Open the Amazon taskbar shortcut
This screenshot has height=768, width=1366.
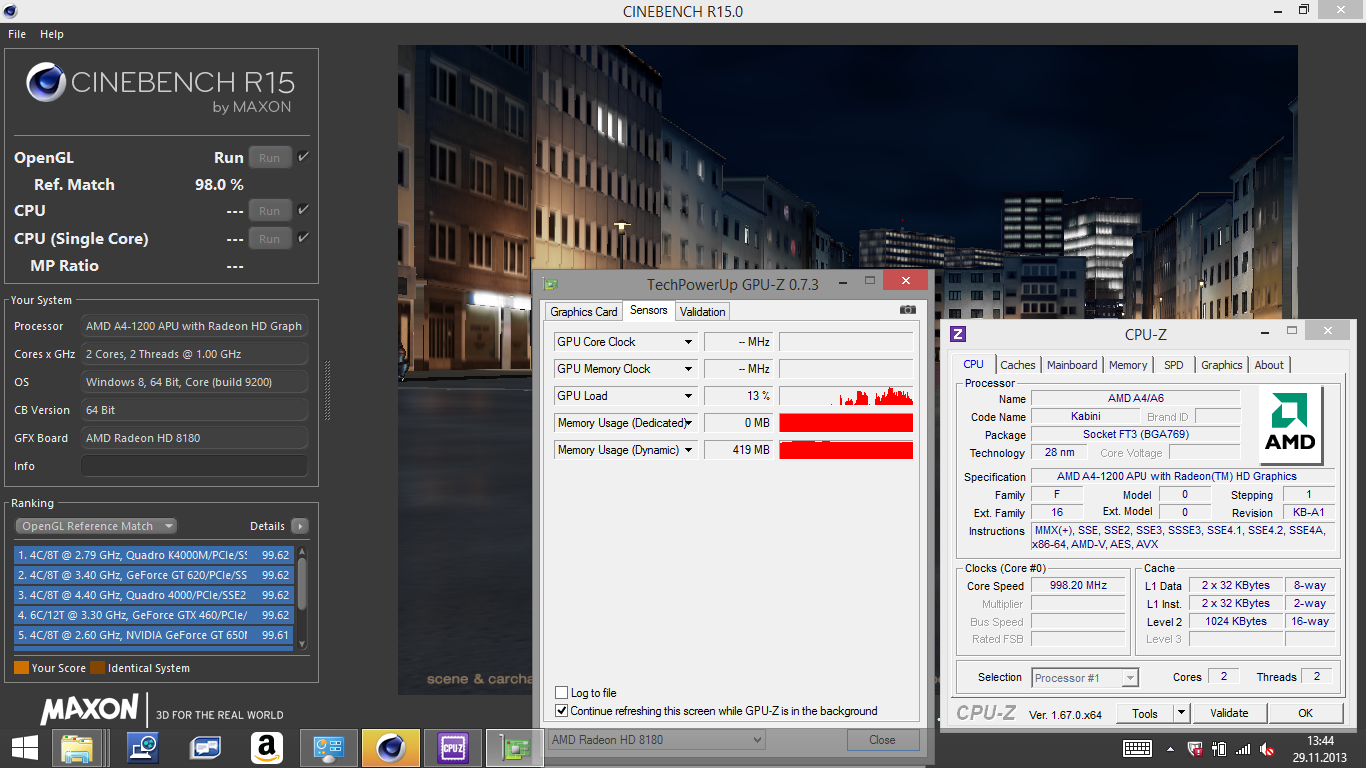point(265,748)
